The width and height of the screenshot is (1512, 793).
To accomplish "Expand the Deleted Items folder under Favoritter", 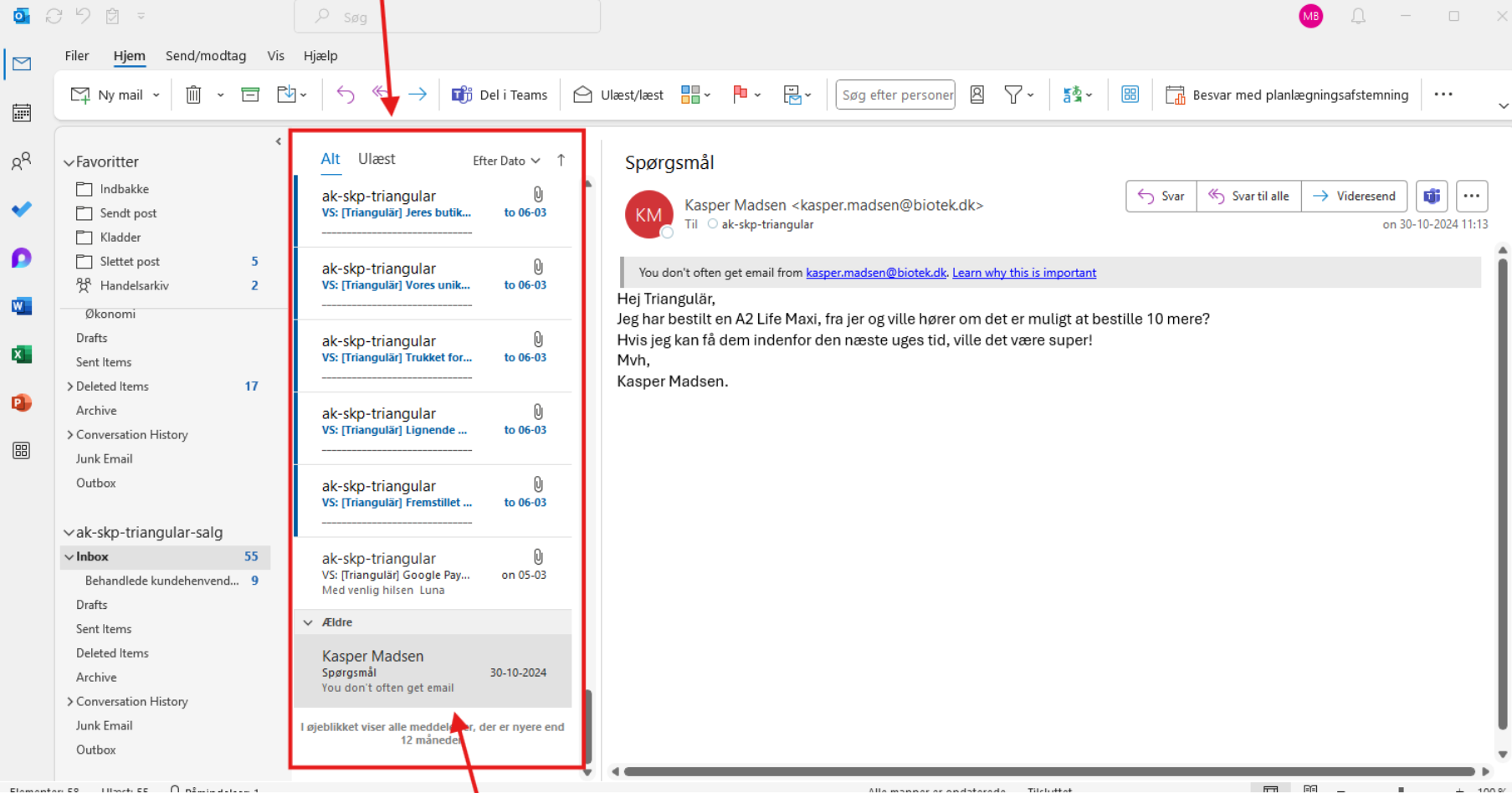I will [x=69, y=386].
